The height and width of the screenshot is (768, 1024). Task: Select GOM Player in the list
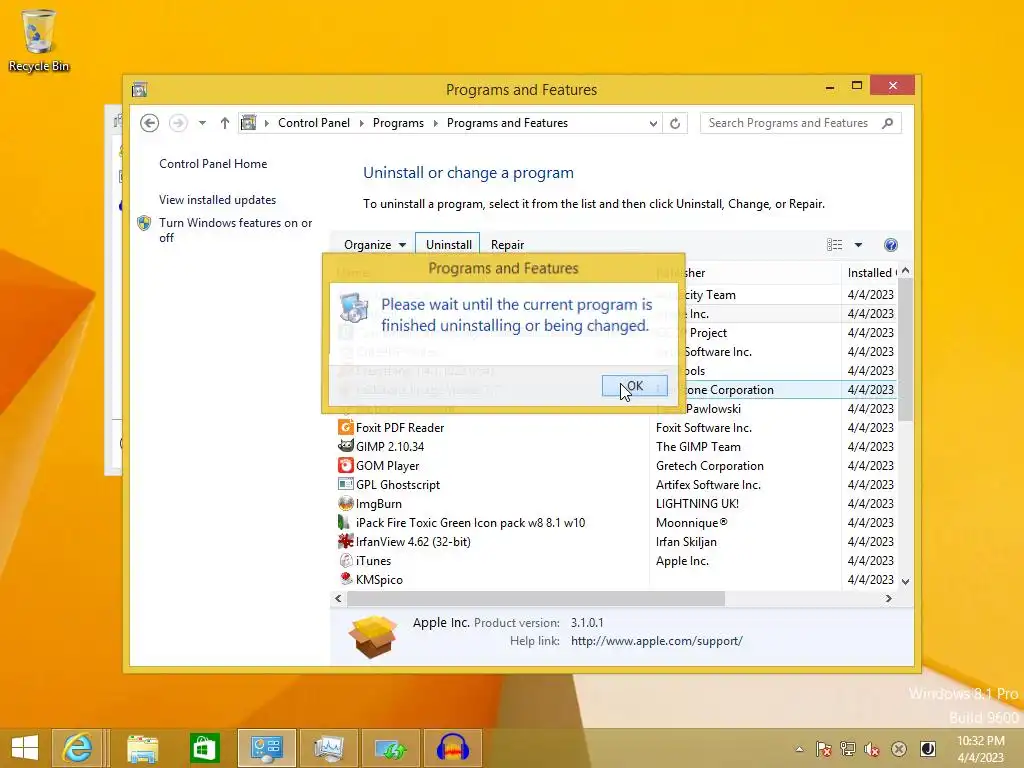click(615, 466)
